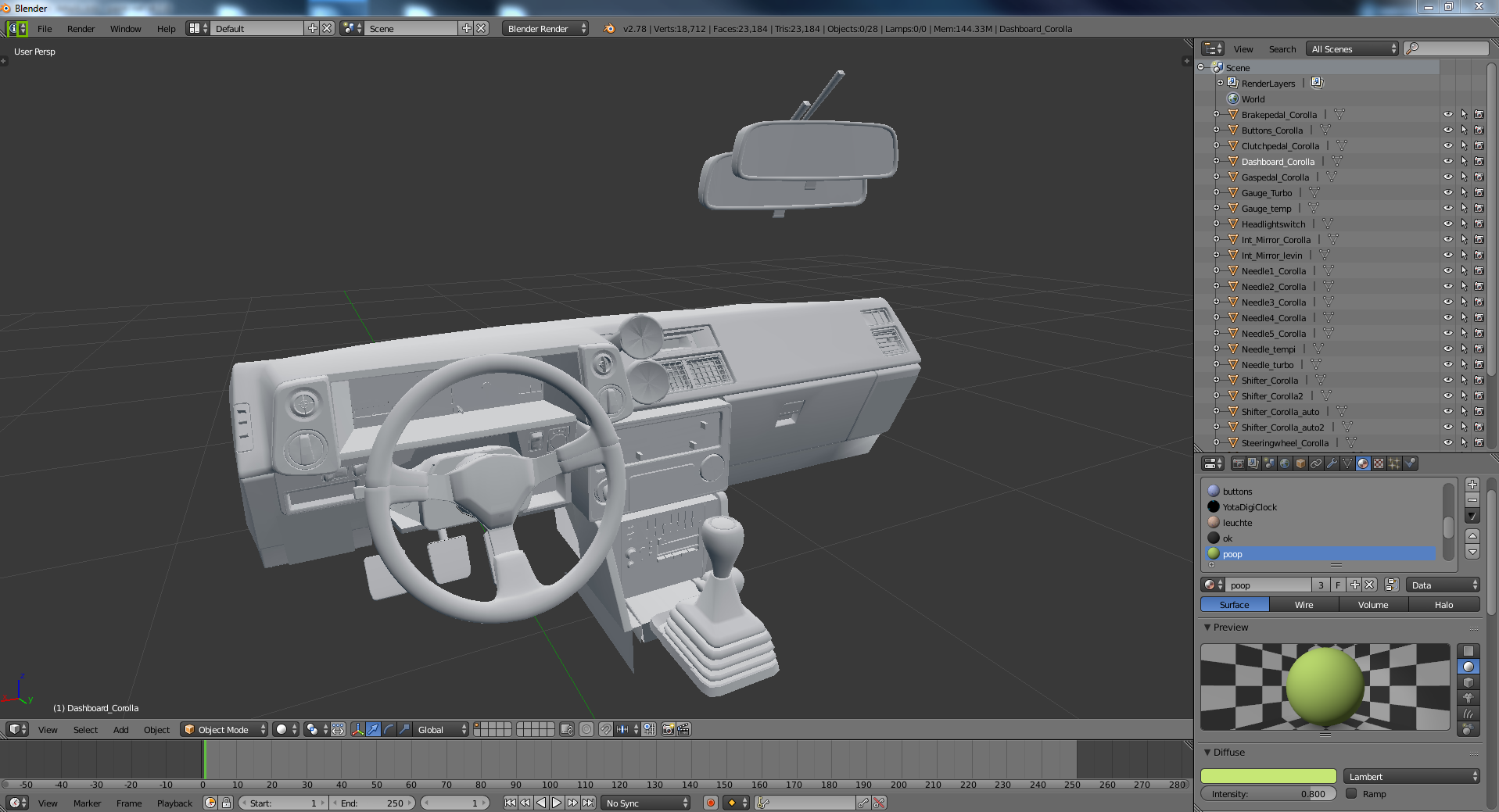Expand the Shifter_Corolla tree item
Viewport: 1499px width, 812px height.
pyautogui.click(x=1216, y=381)
